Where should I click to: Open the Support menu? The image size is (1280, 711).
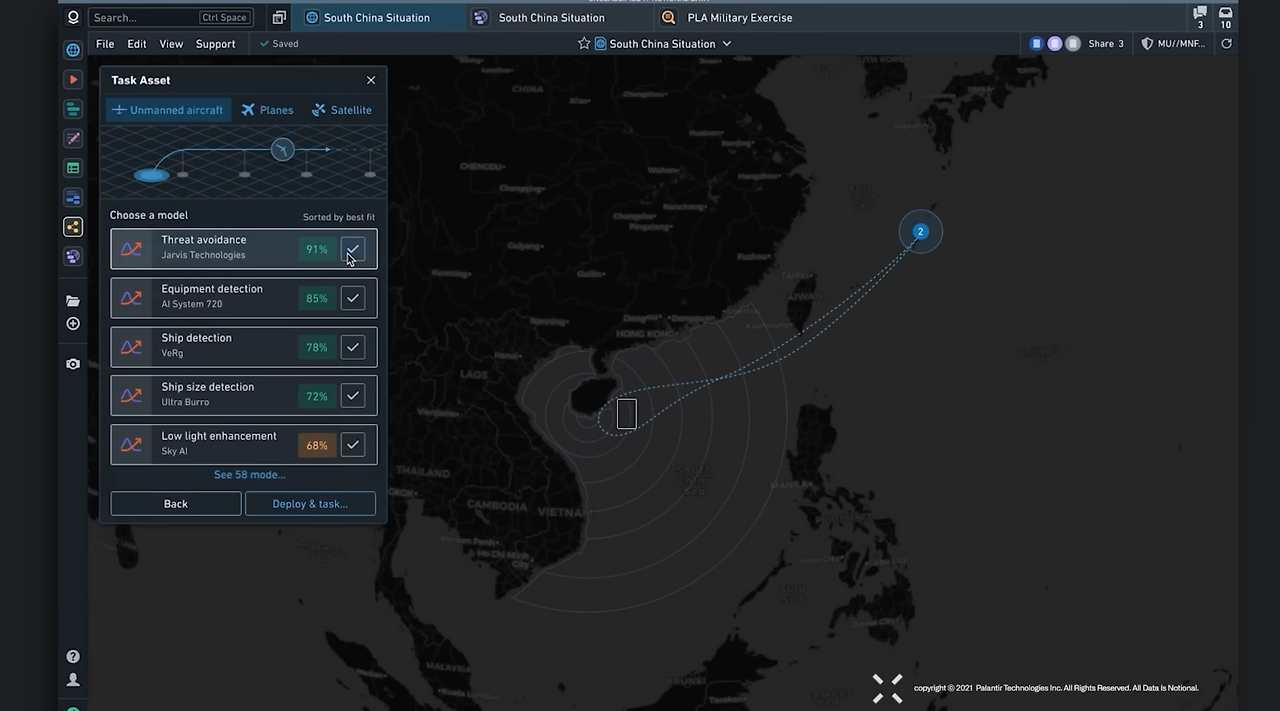tap(215, 44)
